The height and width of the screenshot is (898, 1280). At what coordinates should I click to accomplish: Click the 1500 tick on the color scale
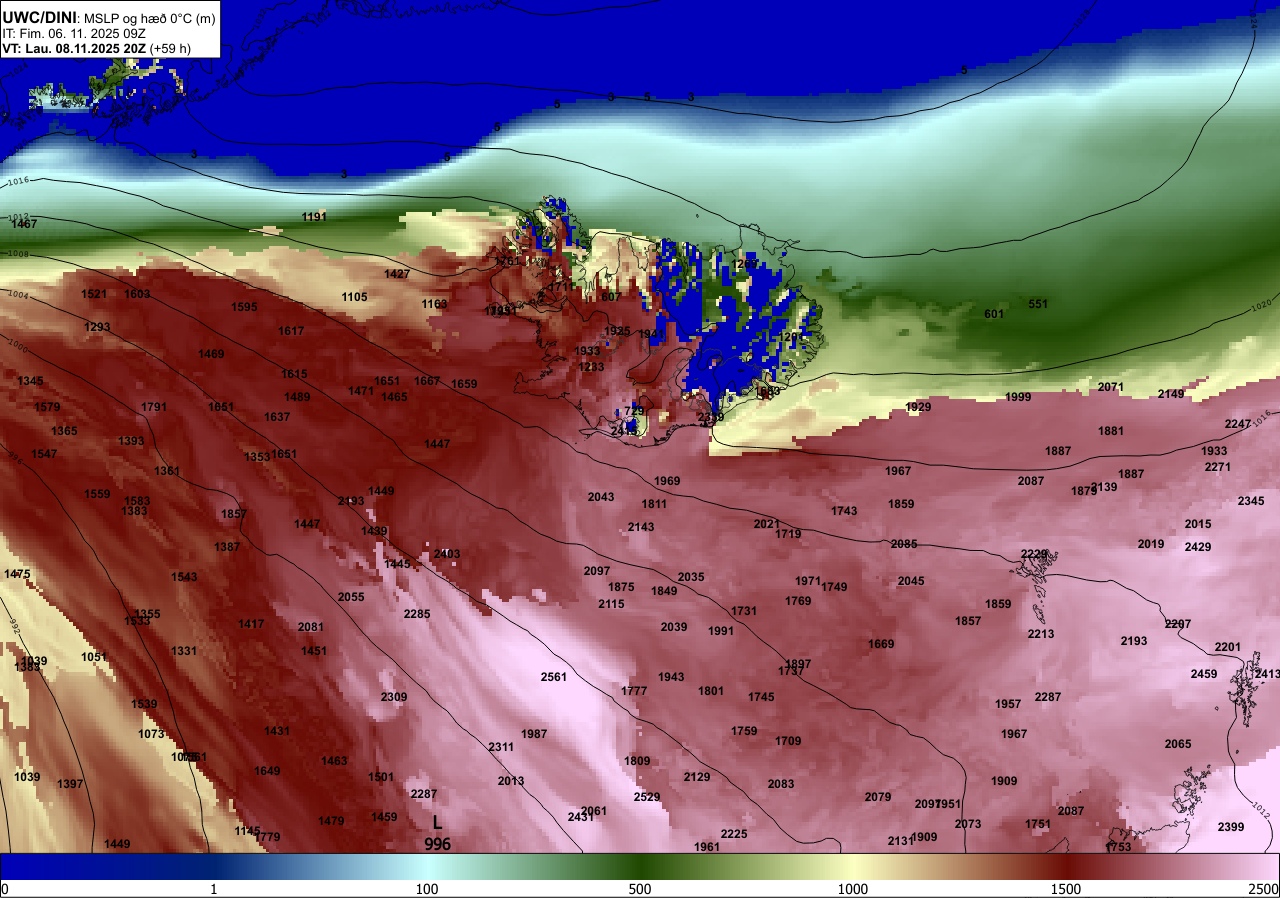(x=1066, y=889)
